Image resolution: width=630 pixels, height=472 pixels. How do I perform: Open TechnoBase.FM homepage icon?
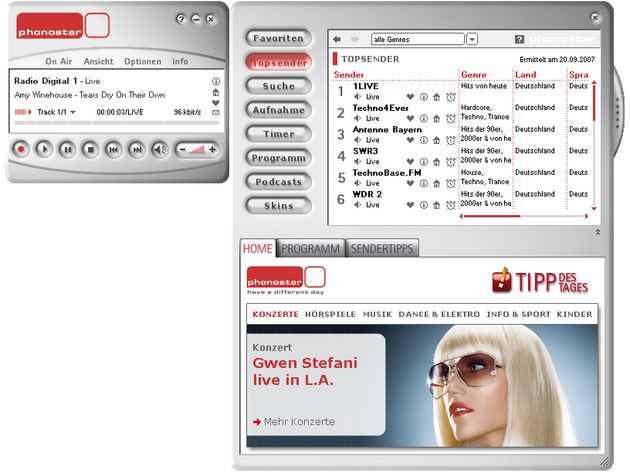[x=436, y=184]
